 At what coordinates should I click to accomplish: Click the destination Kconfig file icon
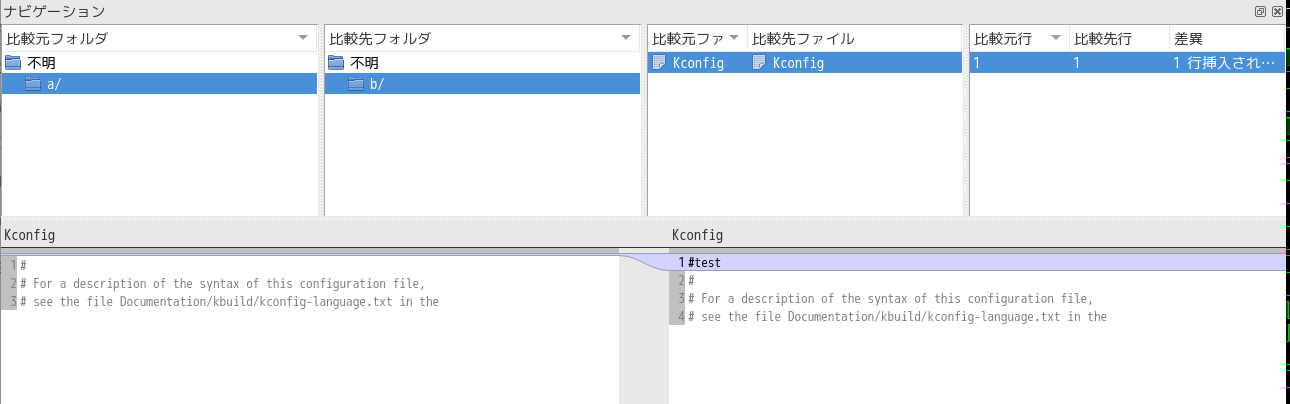(759, 62)
